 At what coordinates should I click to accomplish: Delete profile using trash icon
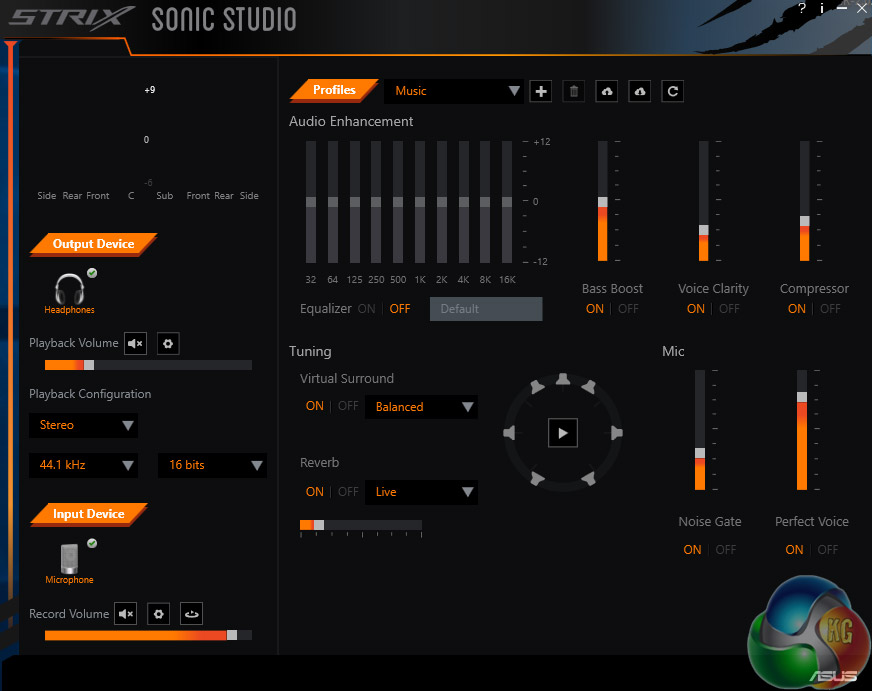point(574,91)
